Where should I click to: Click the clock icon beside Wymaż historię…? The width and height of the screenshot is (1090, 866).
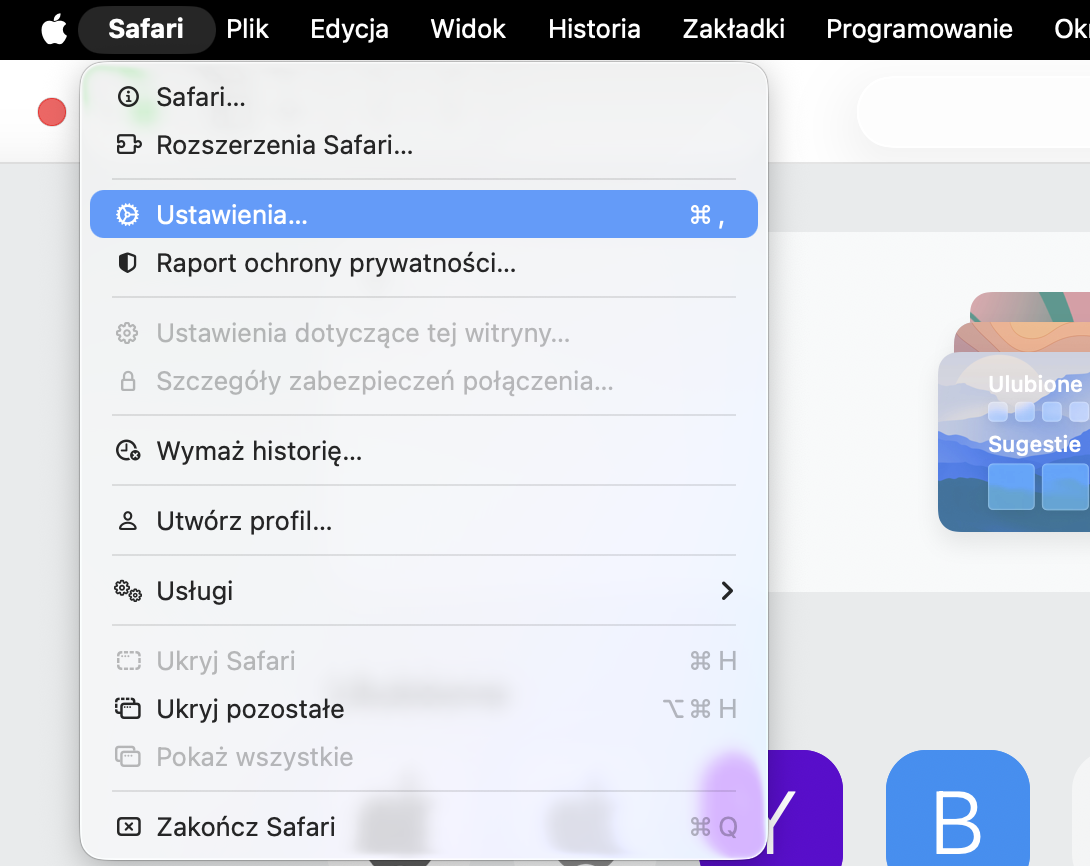(x=128, y=451)
